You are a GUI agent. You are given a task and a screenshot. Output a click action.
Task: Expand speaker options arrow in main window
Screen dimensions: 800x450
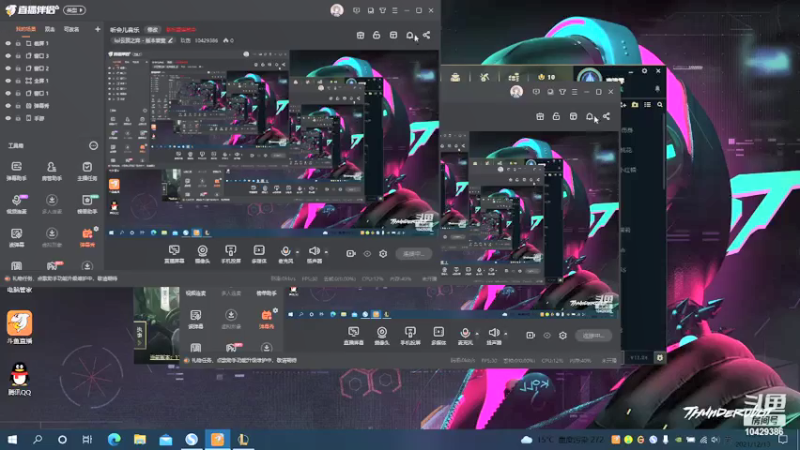pos(326,252)
